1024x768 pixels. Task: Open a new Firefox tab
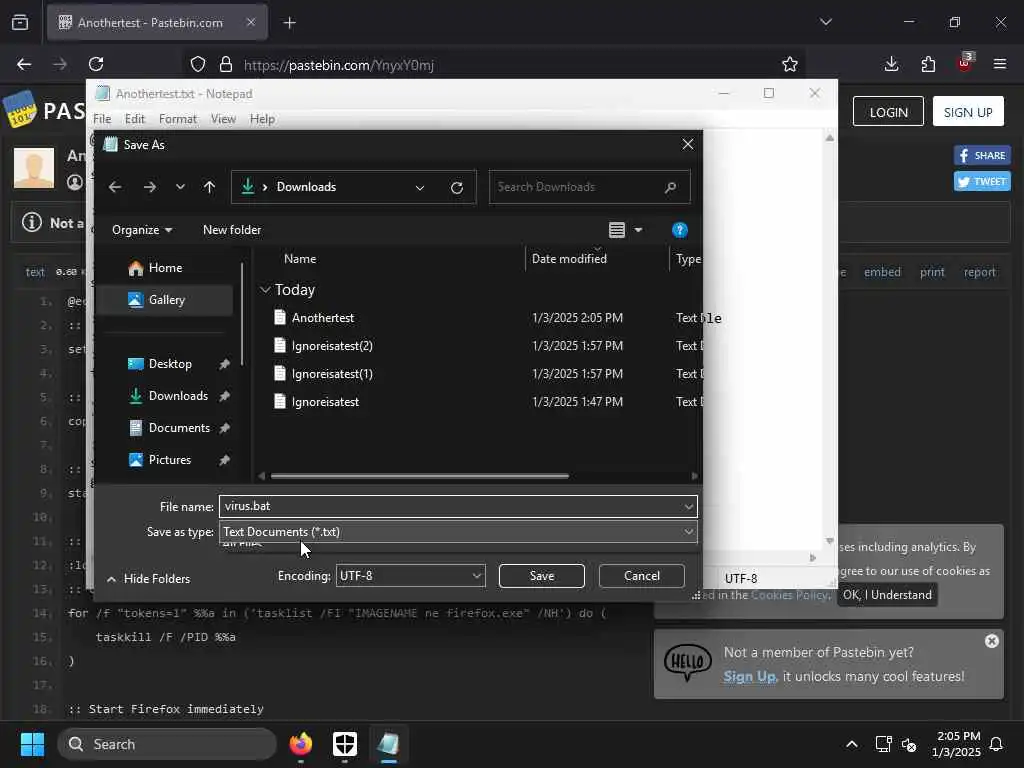coord(289,23)
